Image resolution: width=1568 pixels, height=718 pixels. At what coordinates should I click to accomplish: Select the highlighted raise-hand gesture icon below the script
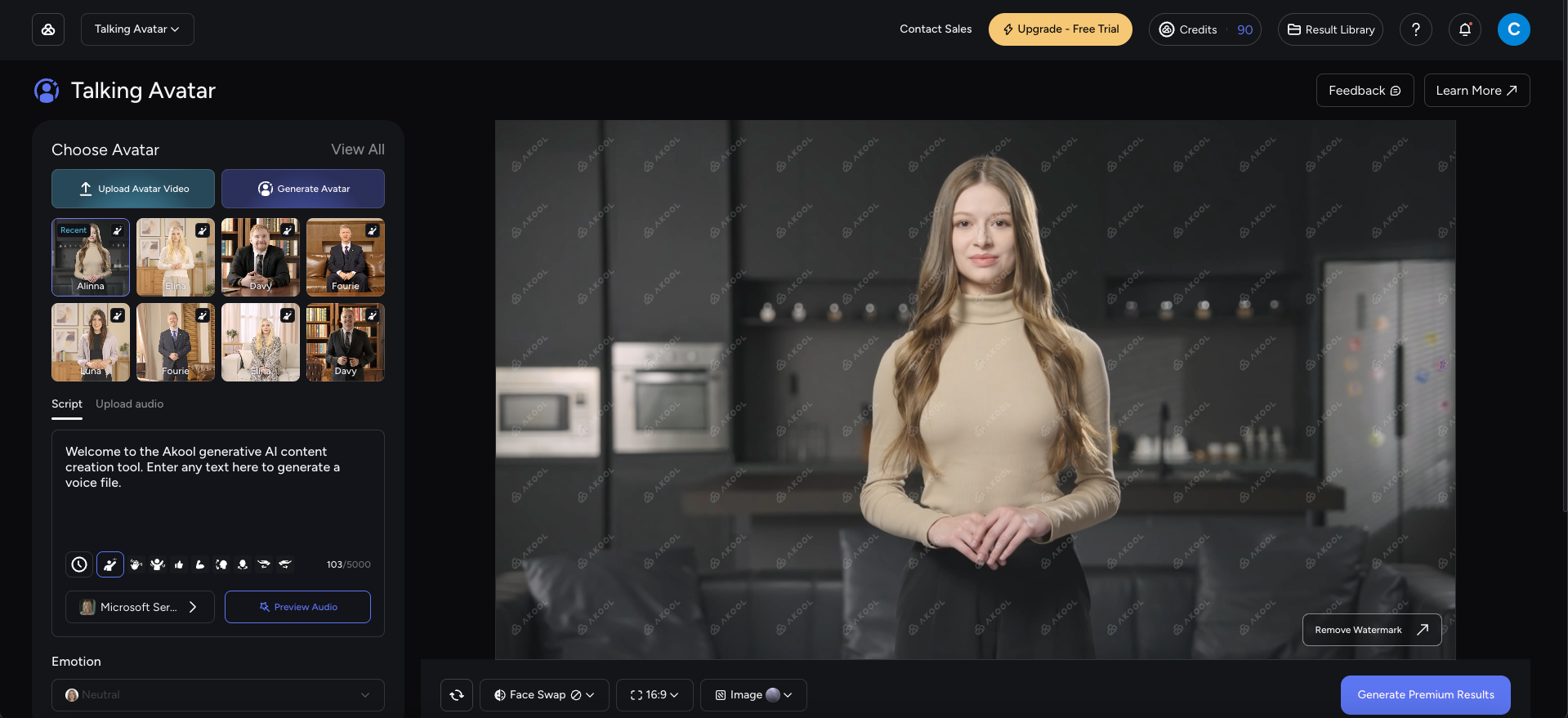110,564
